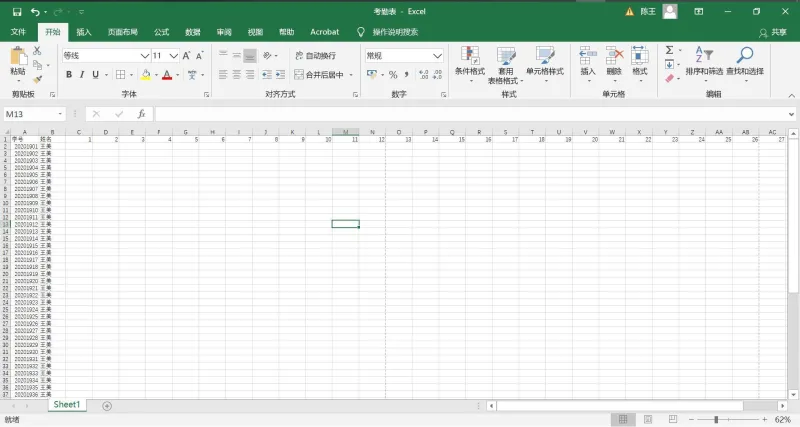Open Find and Select (查找和选择)
Image resolution: width=800 pixels, height=427 pixels.
pos(745,64)
